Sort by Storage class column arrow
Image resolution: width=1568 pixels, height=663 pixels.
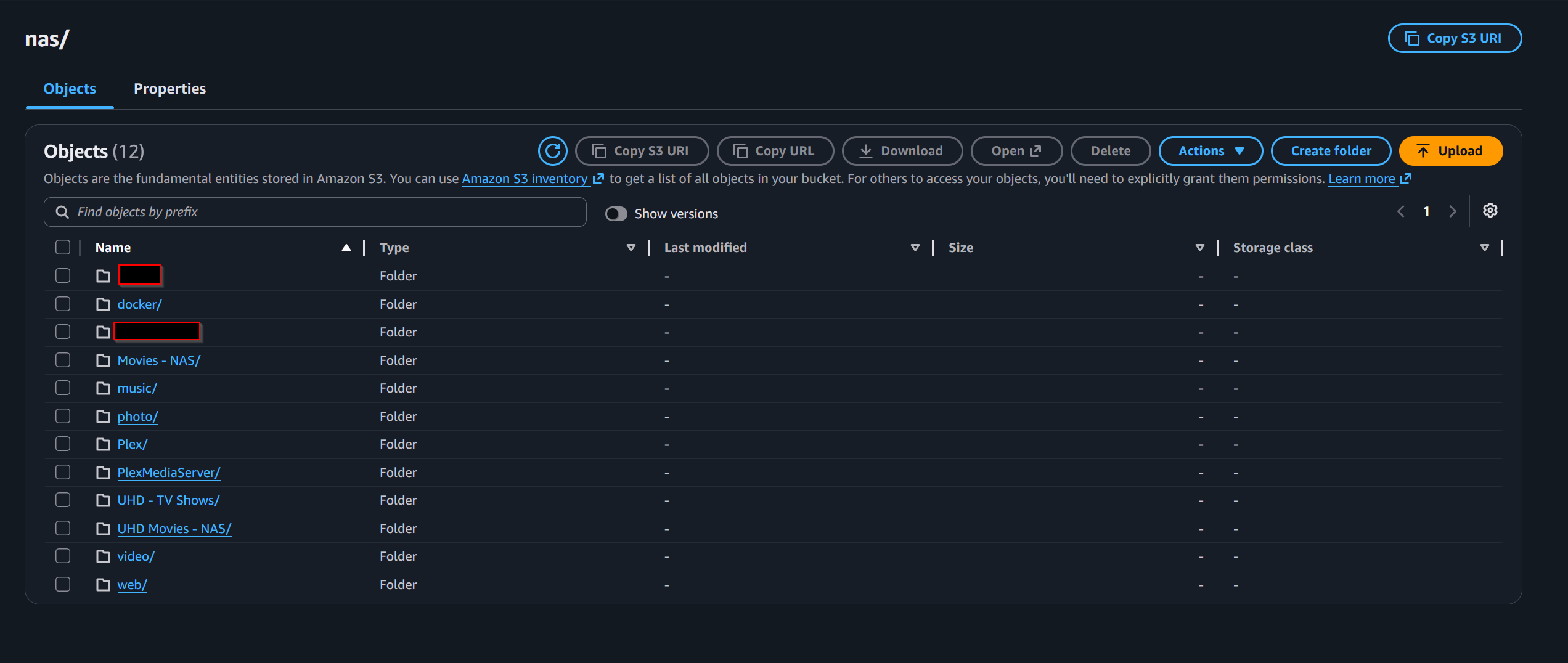click(1485, 248)
